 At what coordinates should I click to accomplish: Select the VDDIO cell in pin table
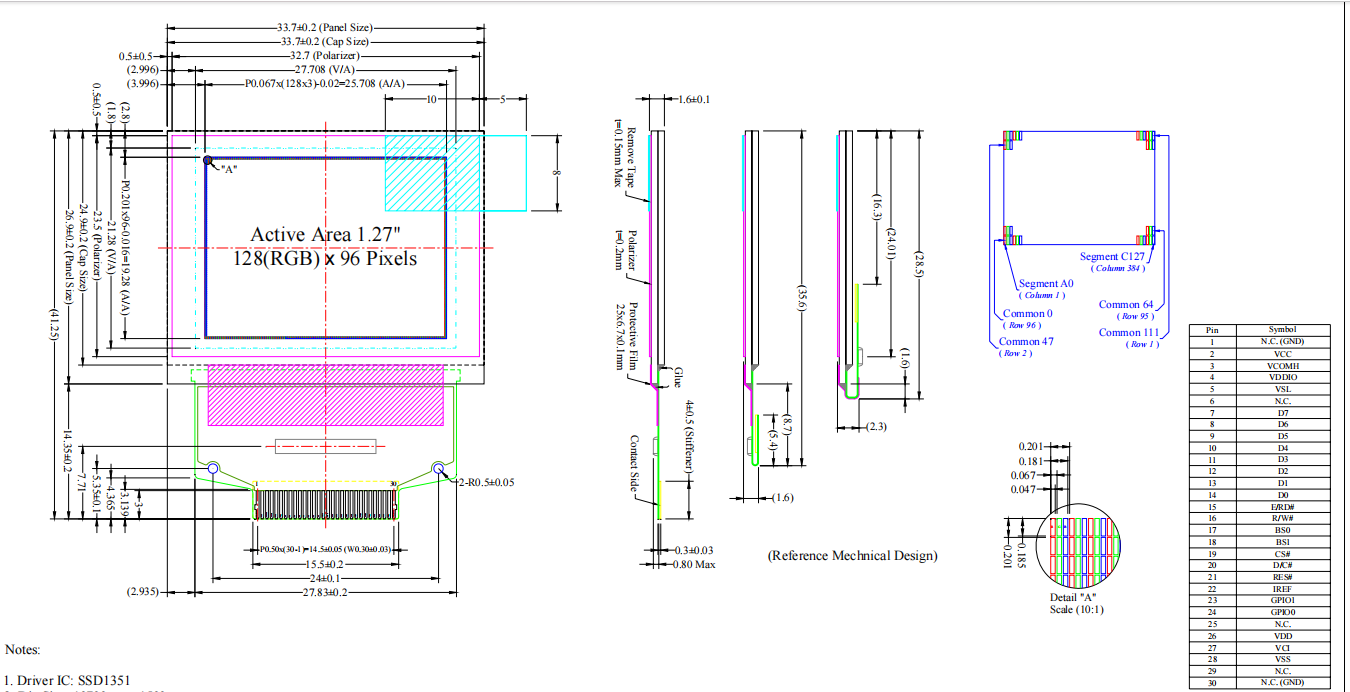click(x=1282, y=377)
